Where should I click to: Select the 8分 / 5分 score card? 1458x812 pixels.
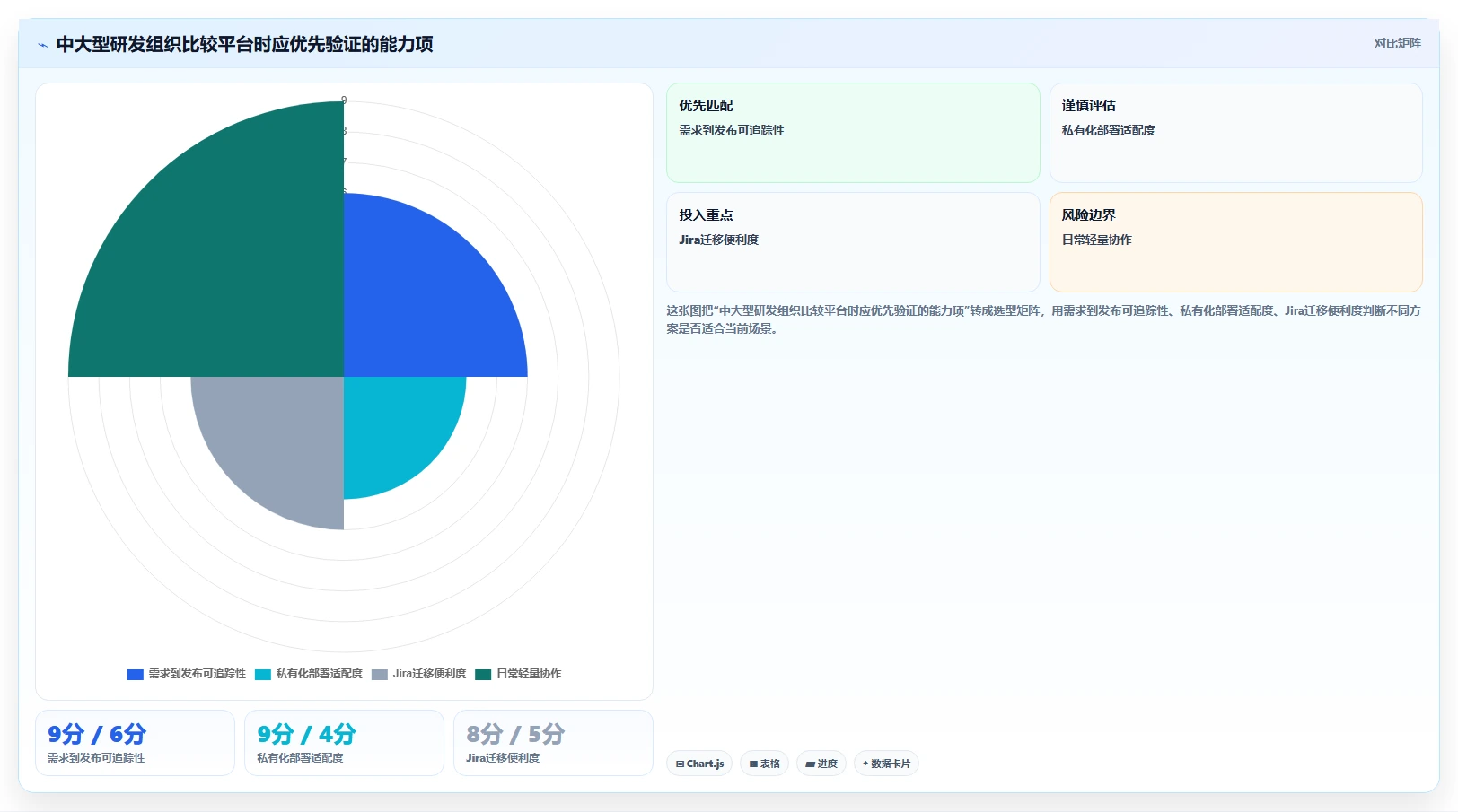pos(553,743)
